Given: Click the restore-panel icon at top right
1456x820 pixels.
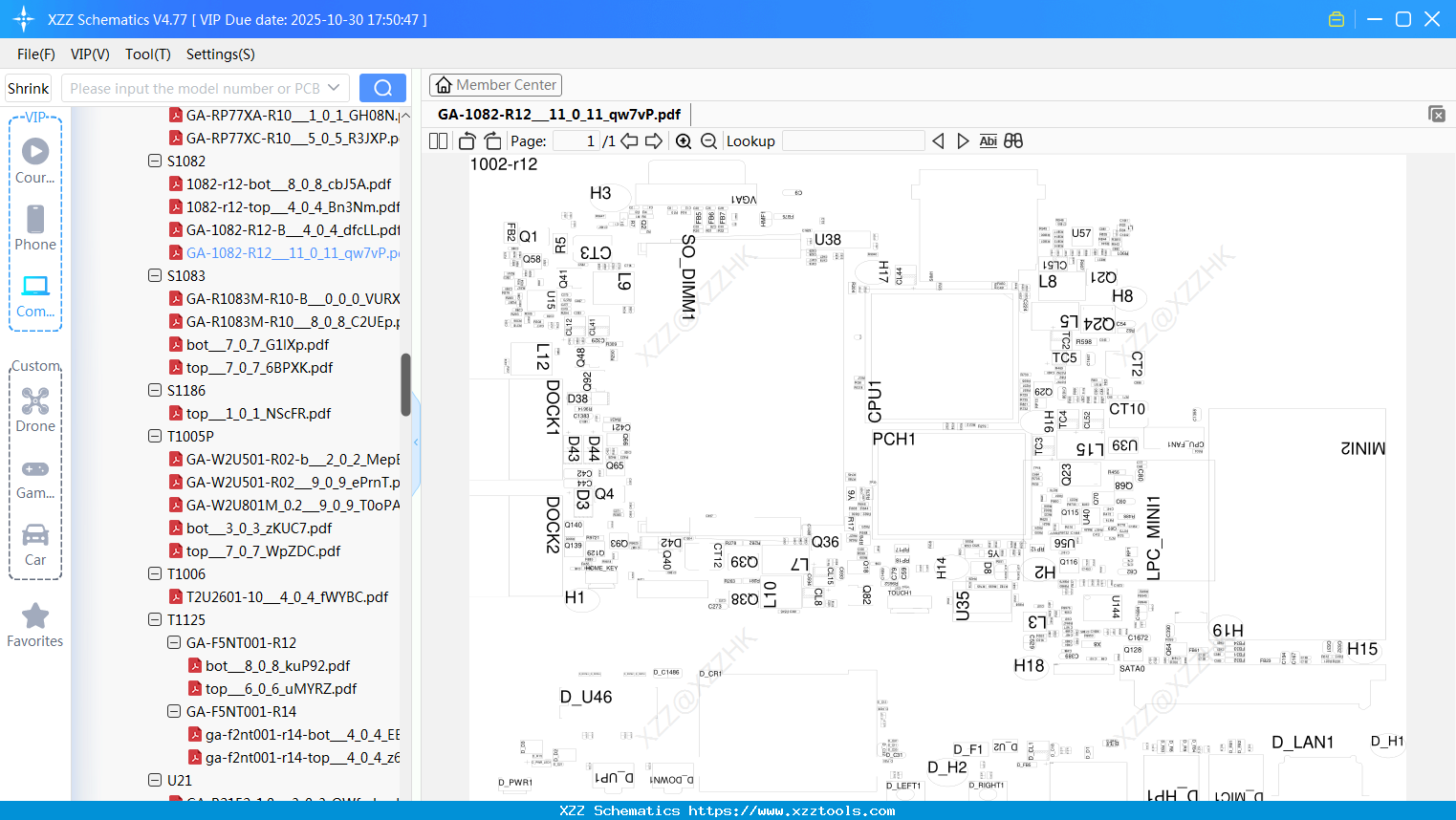Looking at the screenshot, I should (x=1437, y=114).
